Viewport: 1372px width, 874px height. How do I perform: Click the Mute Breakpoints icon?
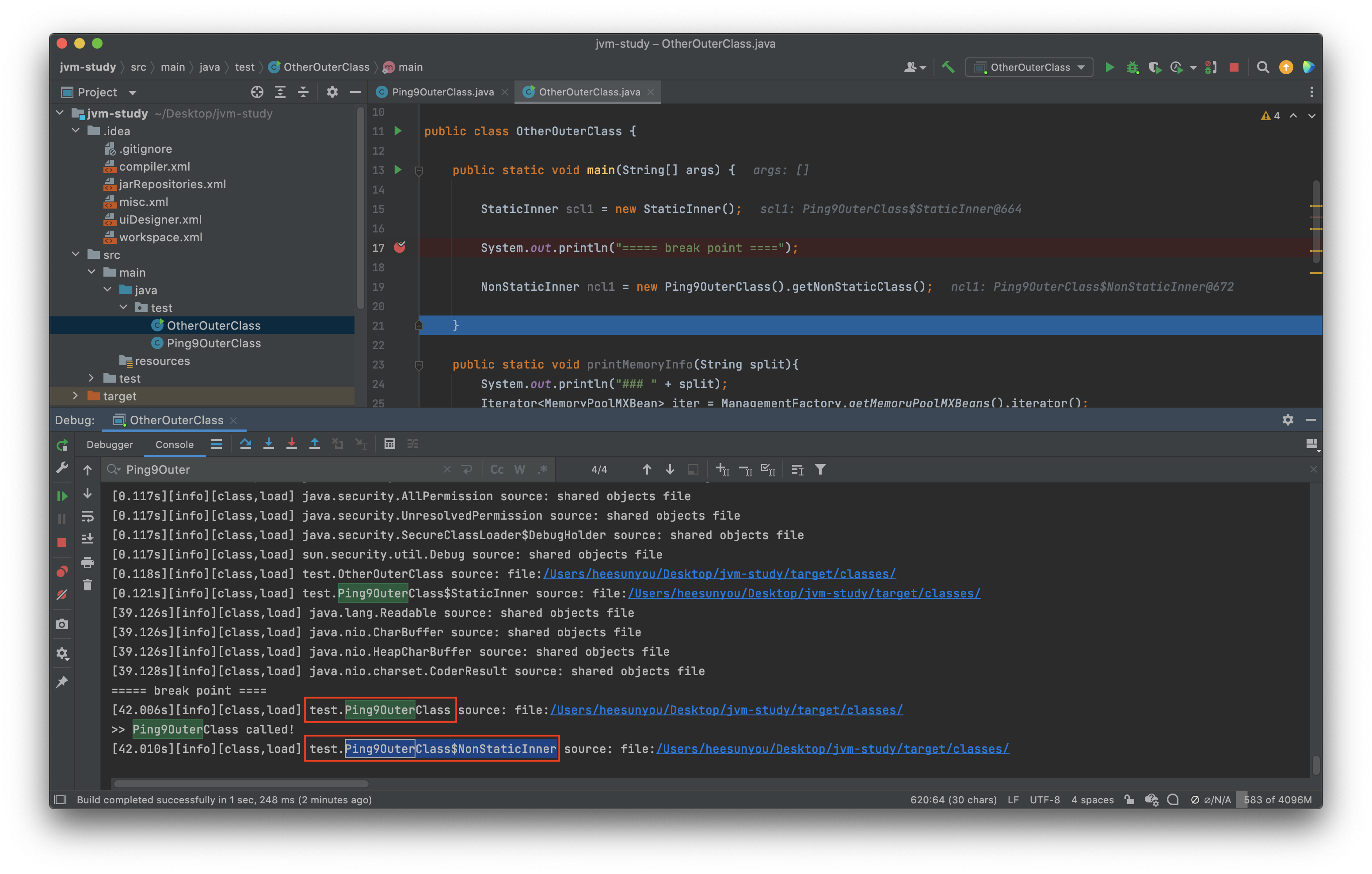(x=62, y=595)
